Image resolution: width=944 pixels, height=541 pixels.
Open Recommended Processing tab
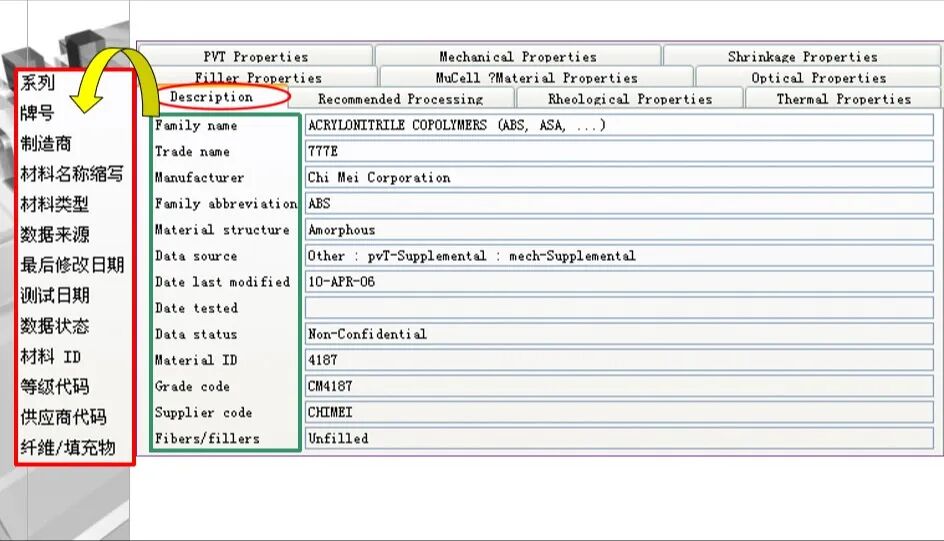(400, 99)
